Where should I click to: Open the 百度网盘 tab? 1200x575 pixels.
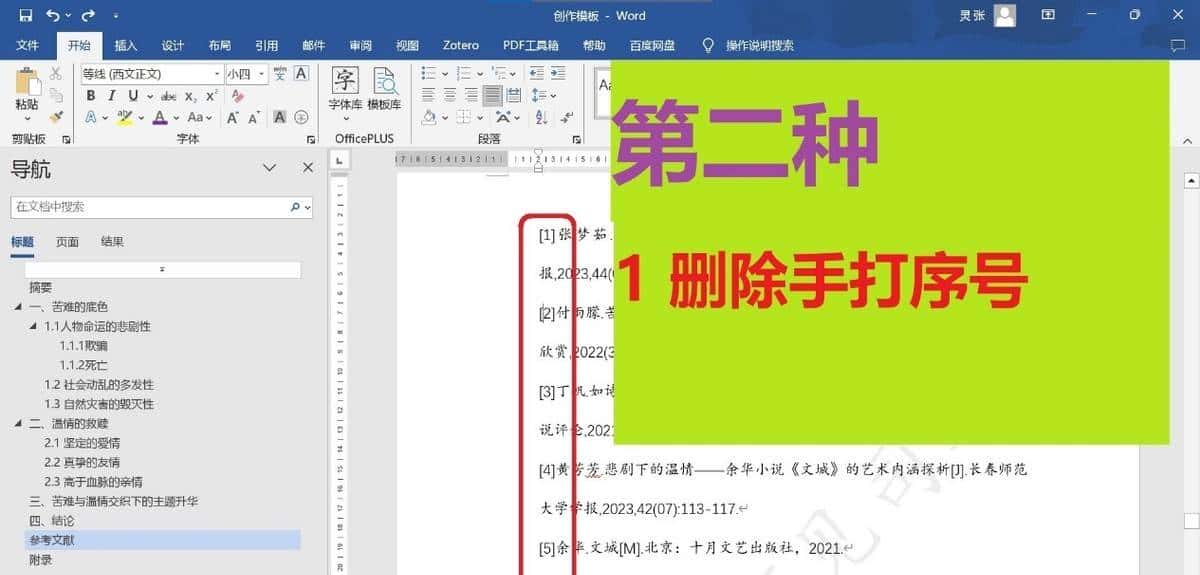(x=652, y=45)
